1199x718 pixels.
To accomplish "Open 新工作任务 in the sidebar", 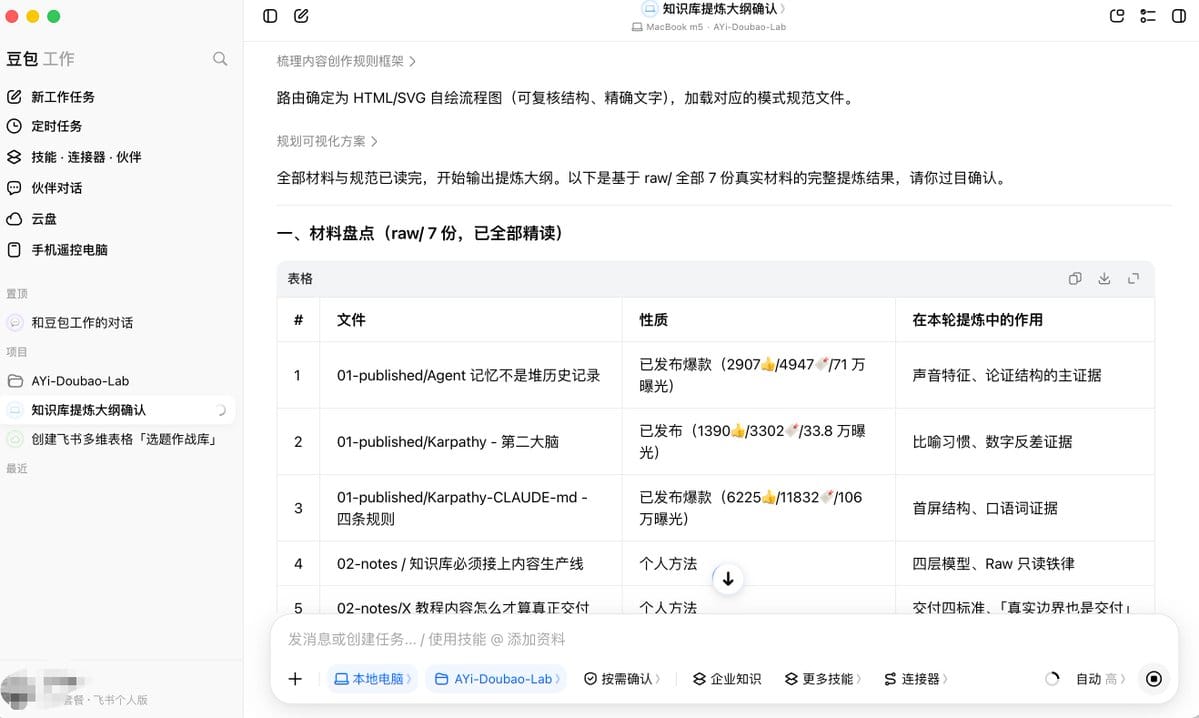I will (63, 97).
